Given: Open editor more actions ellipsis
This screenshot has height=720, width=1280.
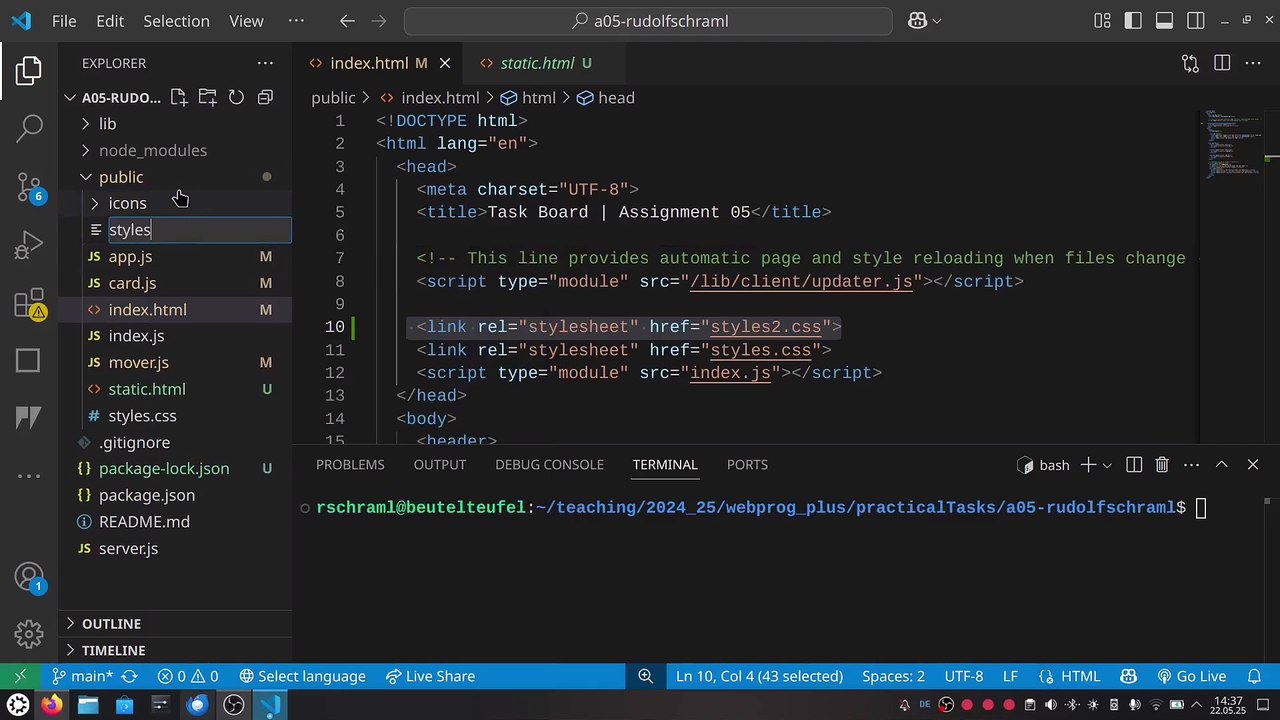Looking at the screenshot, I should point(1253,63).
